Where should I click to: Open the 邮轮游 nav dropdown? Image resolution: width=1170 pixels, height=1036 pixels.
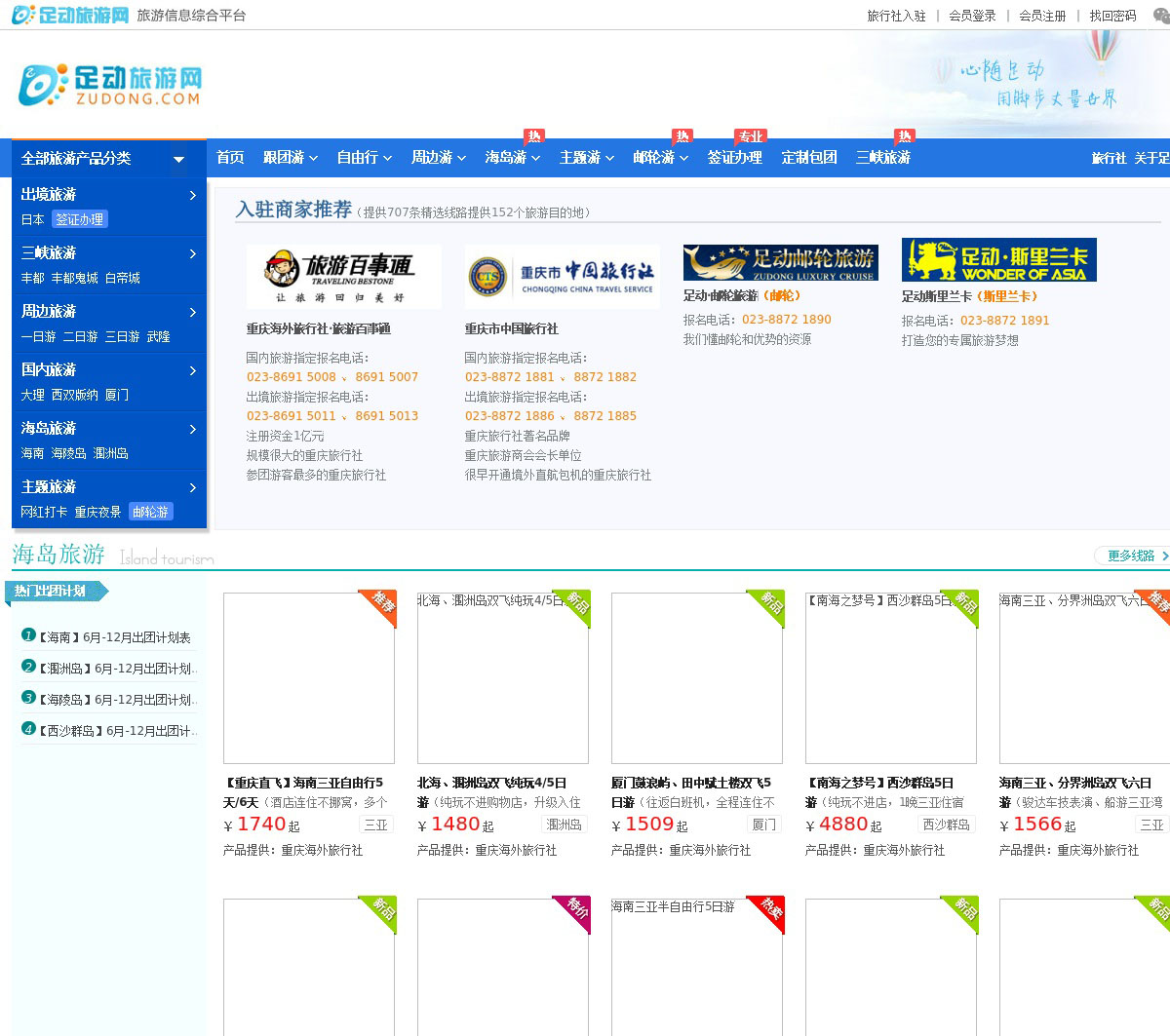point(661,157)
